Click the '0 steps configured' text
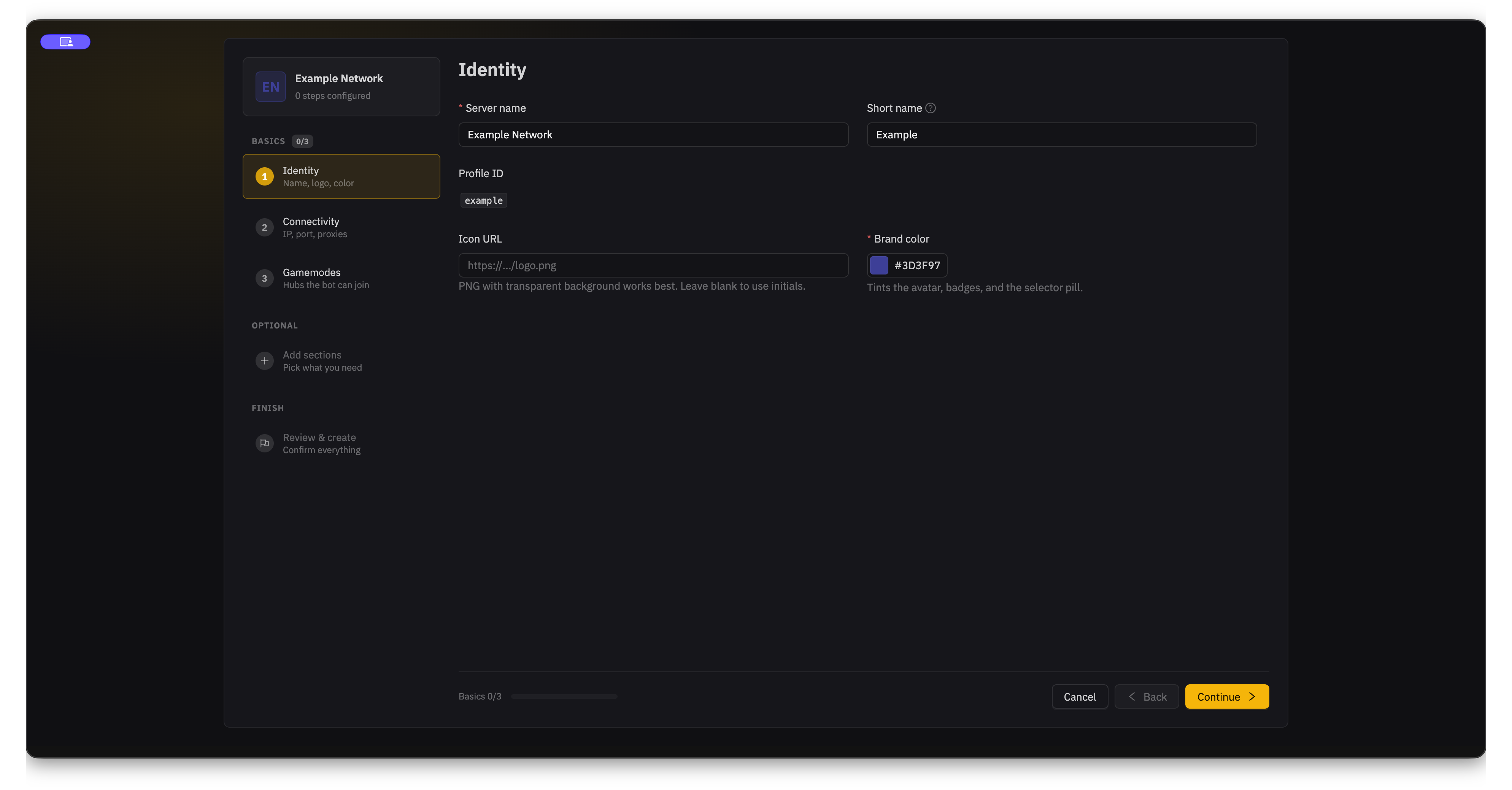 pos(332,96)
